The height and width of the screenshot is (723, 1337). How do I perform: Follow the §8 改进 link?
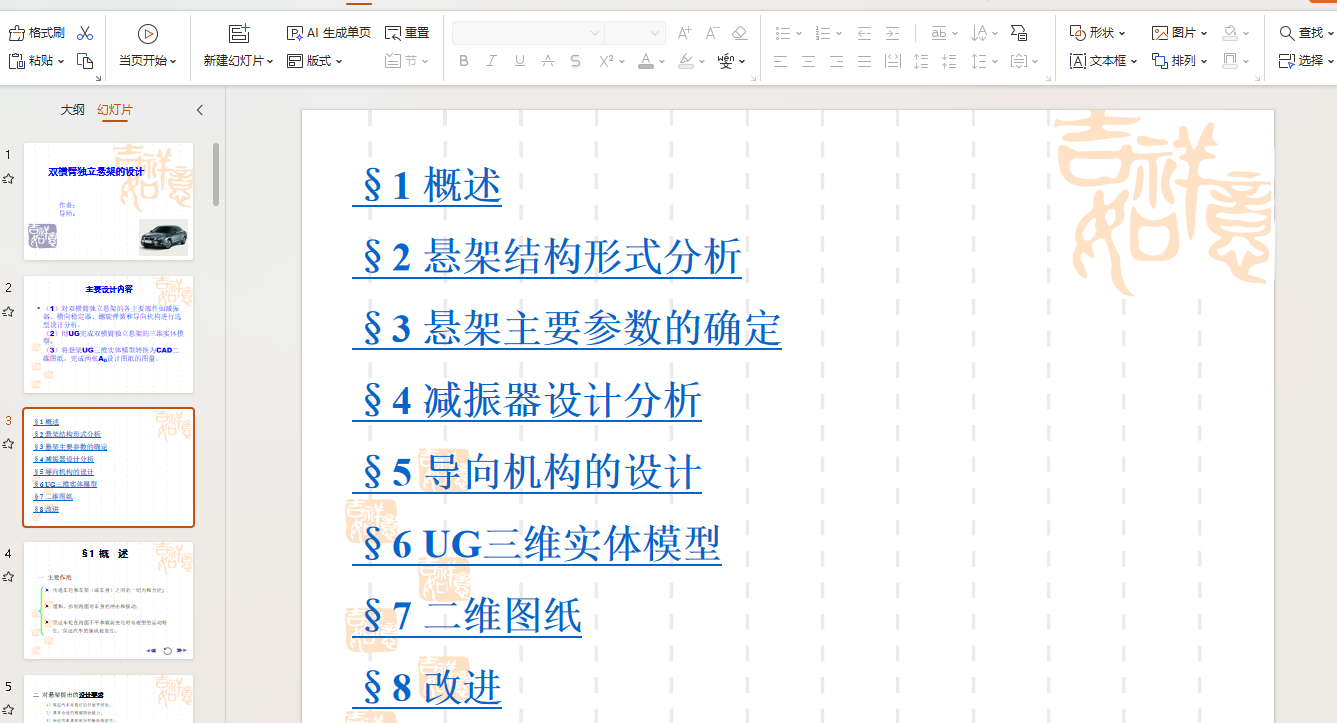427,687
